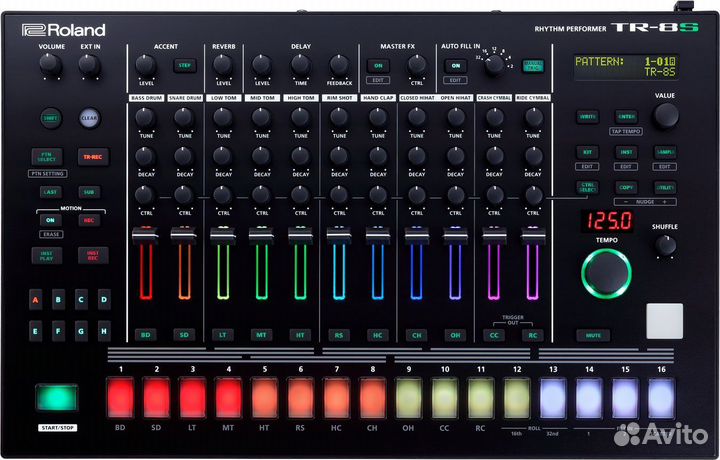
Task: Click the MASTER FX CTRL knob
Action: 416,66
